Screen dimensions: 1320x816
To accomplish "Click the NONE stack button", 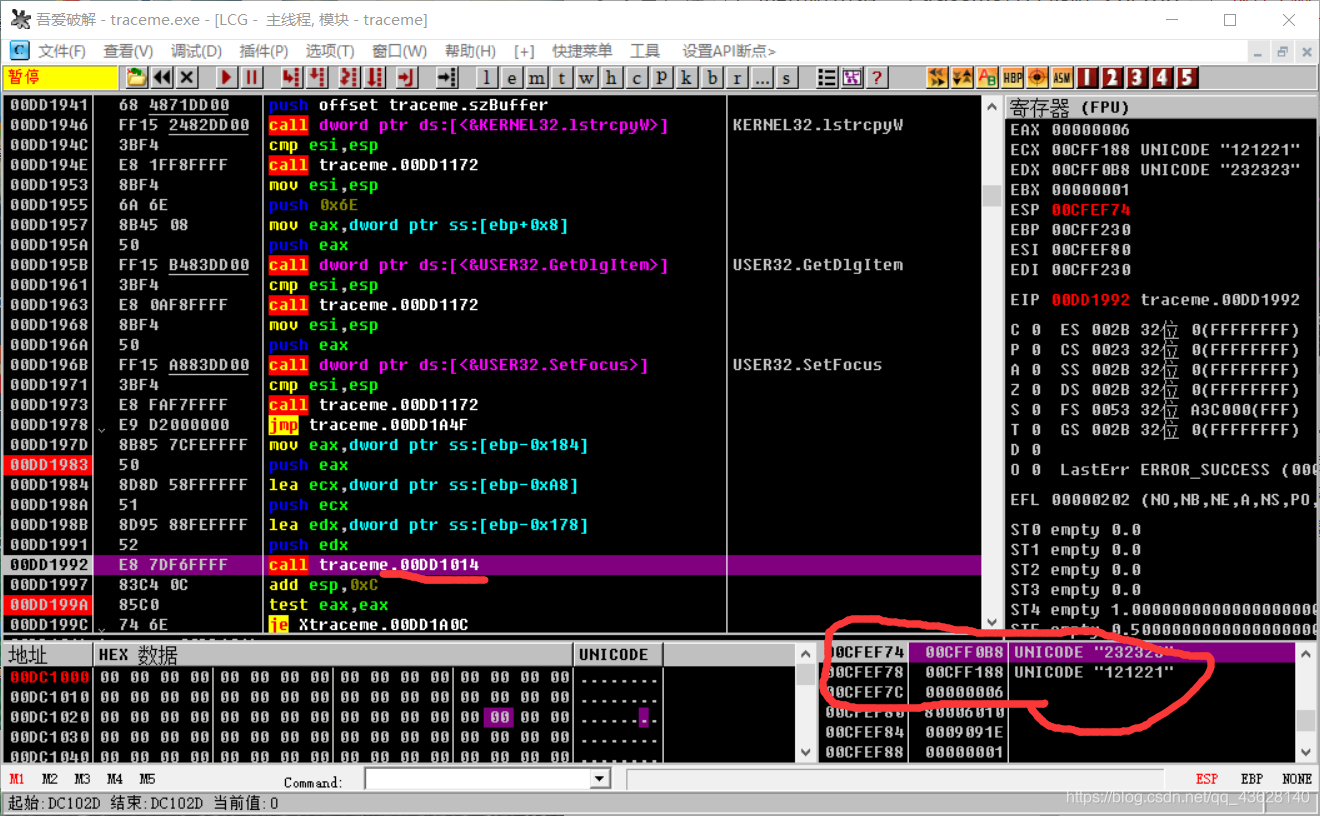I will pyautogui.click(x=1297, y=779).
